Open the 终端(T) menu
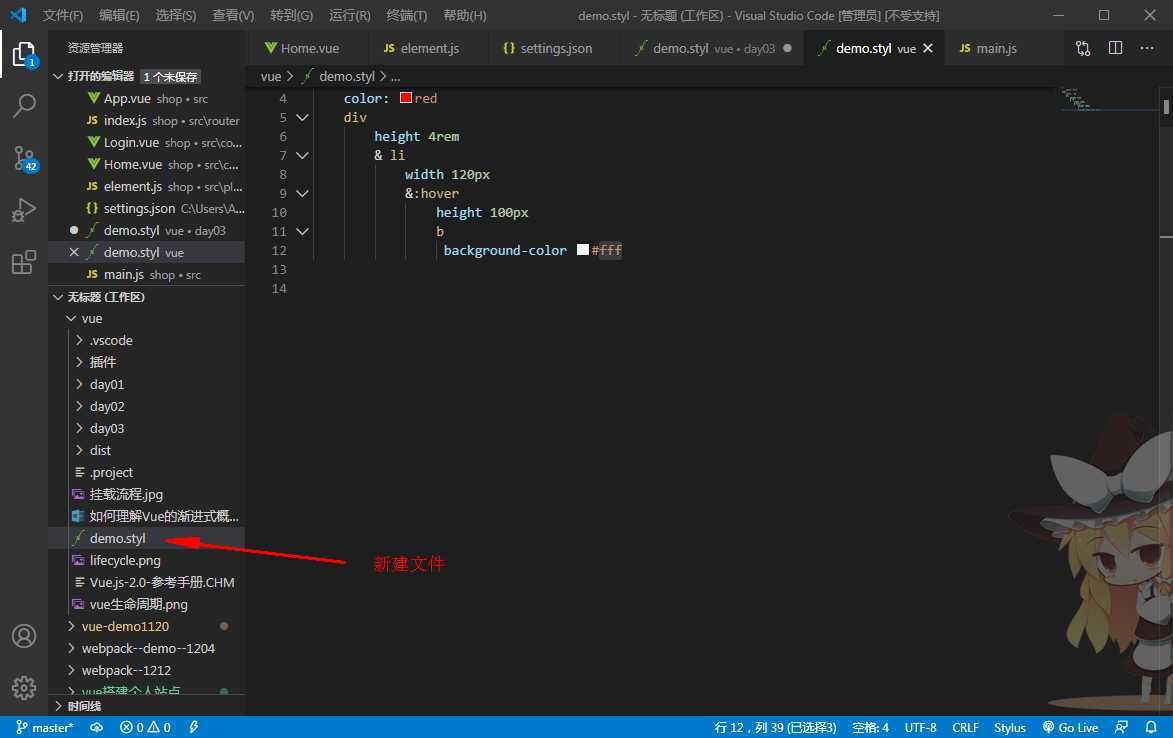The width and height of the screenshot is (1173, 738). click(x=407, y=15)
